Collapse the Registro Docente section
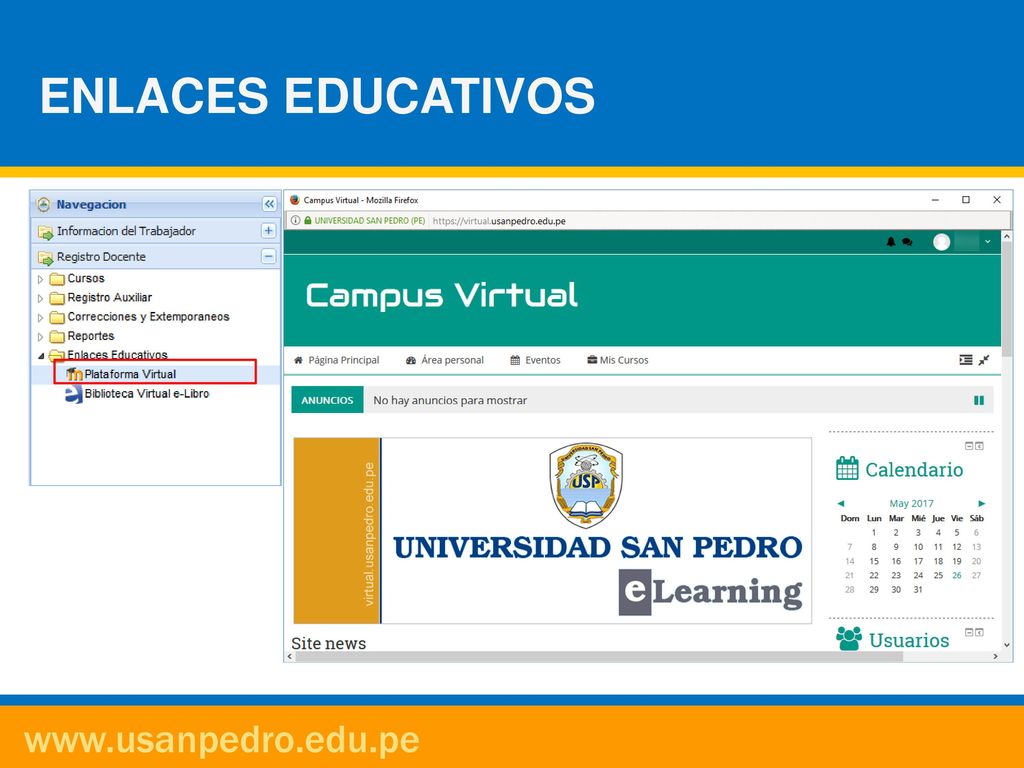 (x=268, y=257)
